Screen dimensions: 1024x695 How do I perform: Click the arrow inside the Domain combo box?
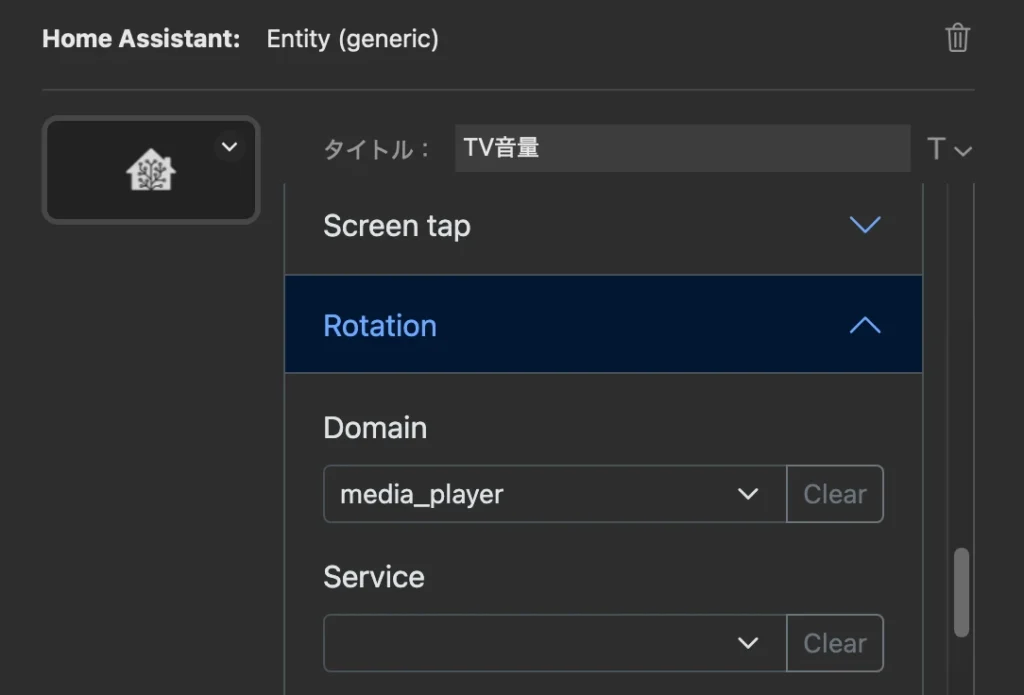[748, 494]
